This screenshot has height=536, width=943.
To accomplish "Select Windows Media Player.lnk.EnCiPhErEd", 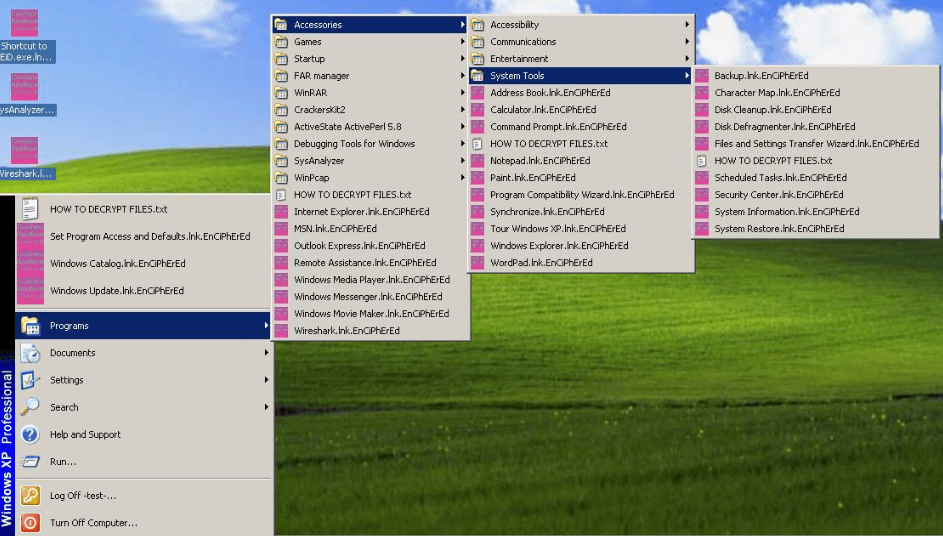I will pyautogui.click(x=370, y=280).
